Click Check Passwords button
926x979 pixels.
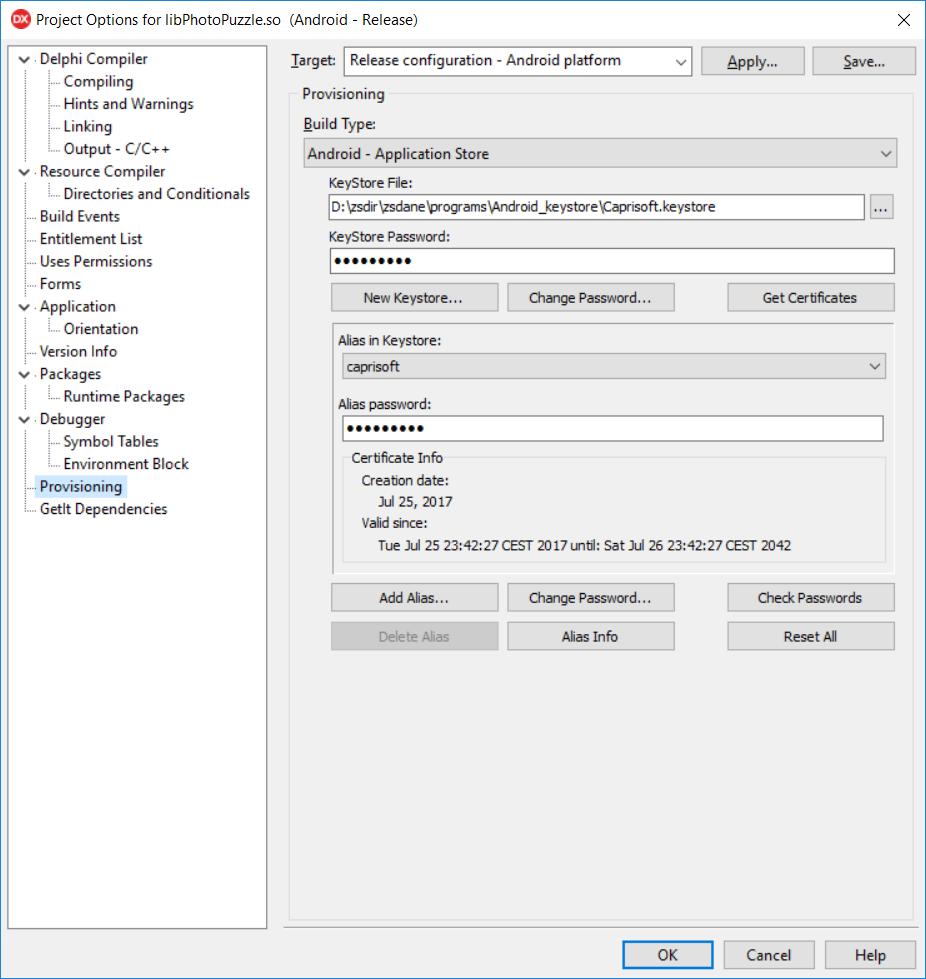pos(810,598)
